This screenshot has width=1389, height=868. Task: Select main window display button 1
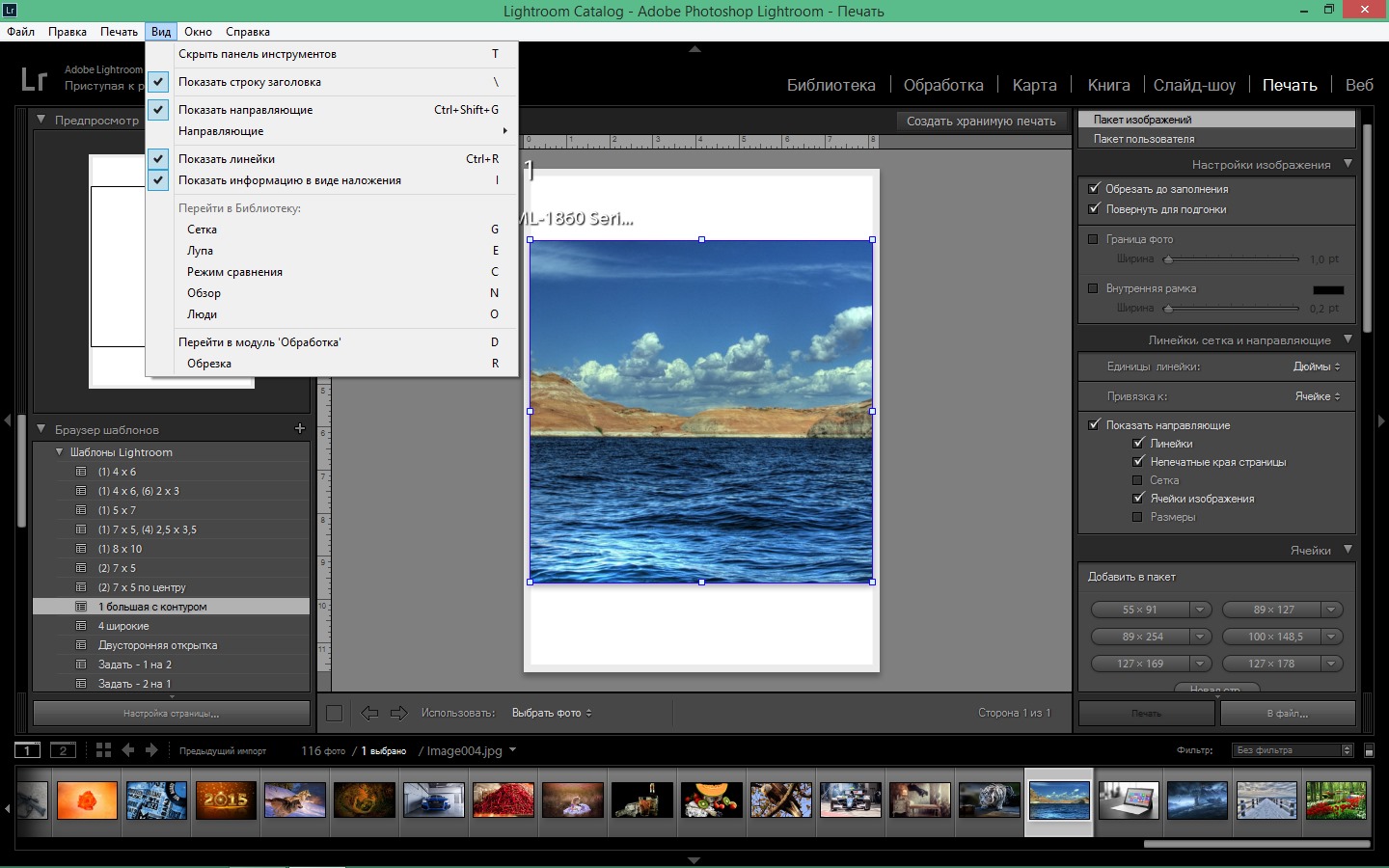coord(27,750)
